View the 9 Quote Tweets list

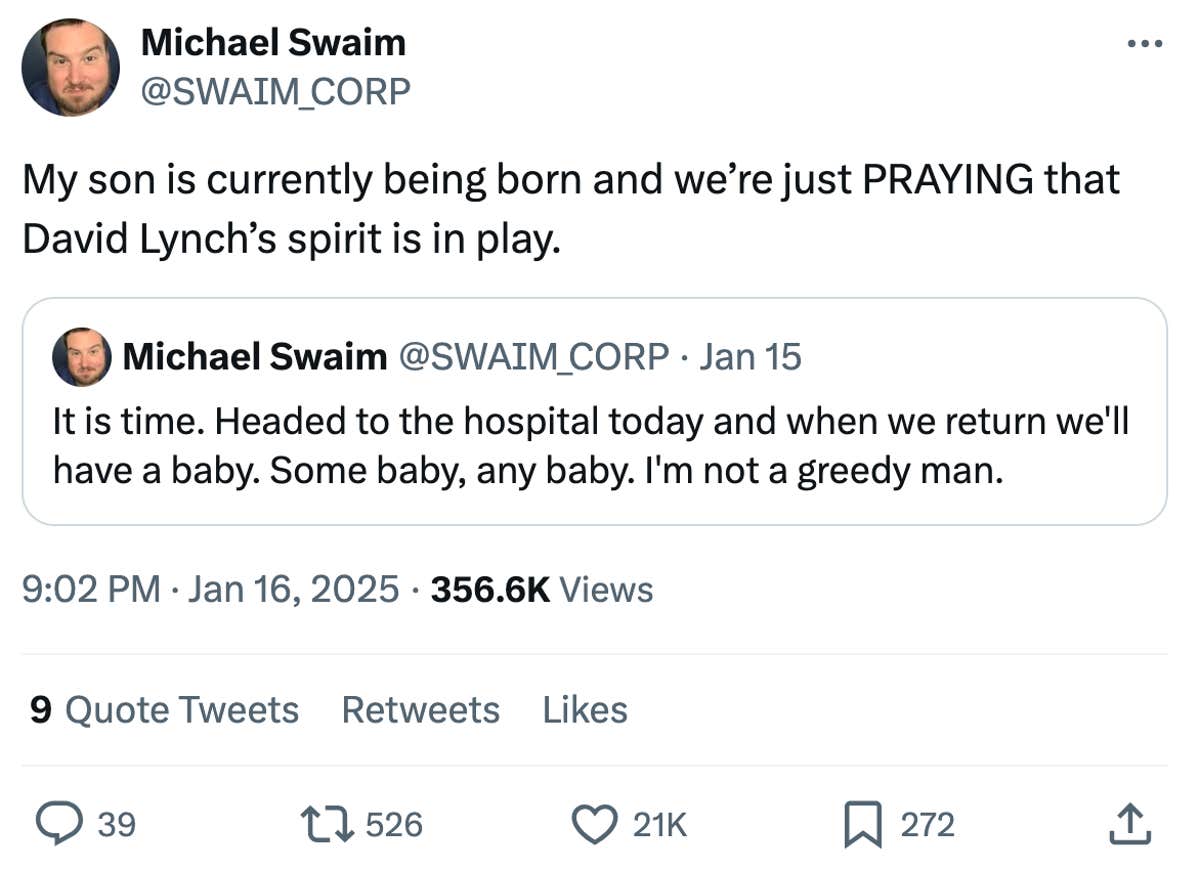pos(164,710)
